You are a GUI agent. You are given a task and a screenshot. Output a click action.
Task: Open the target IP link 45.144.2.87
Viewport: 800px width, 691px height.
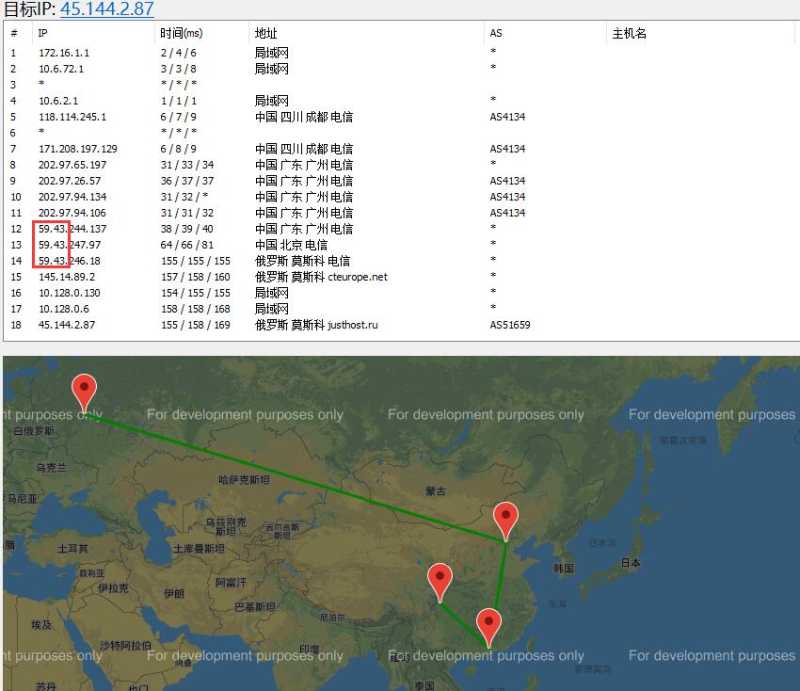click(107, 9)
